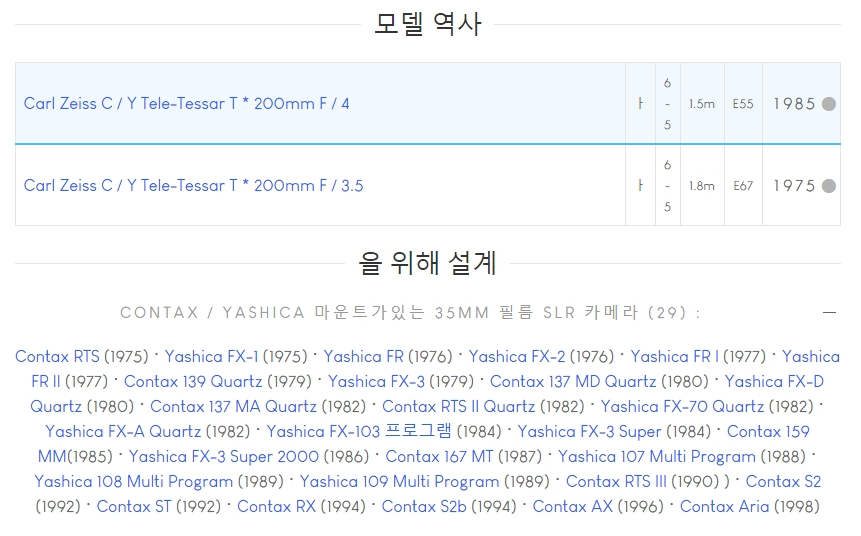Viewport: 861px width, 536px height.
Task: Go to the Contax Aria page
Action: 724,507
